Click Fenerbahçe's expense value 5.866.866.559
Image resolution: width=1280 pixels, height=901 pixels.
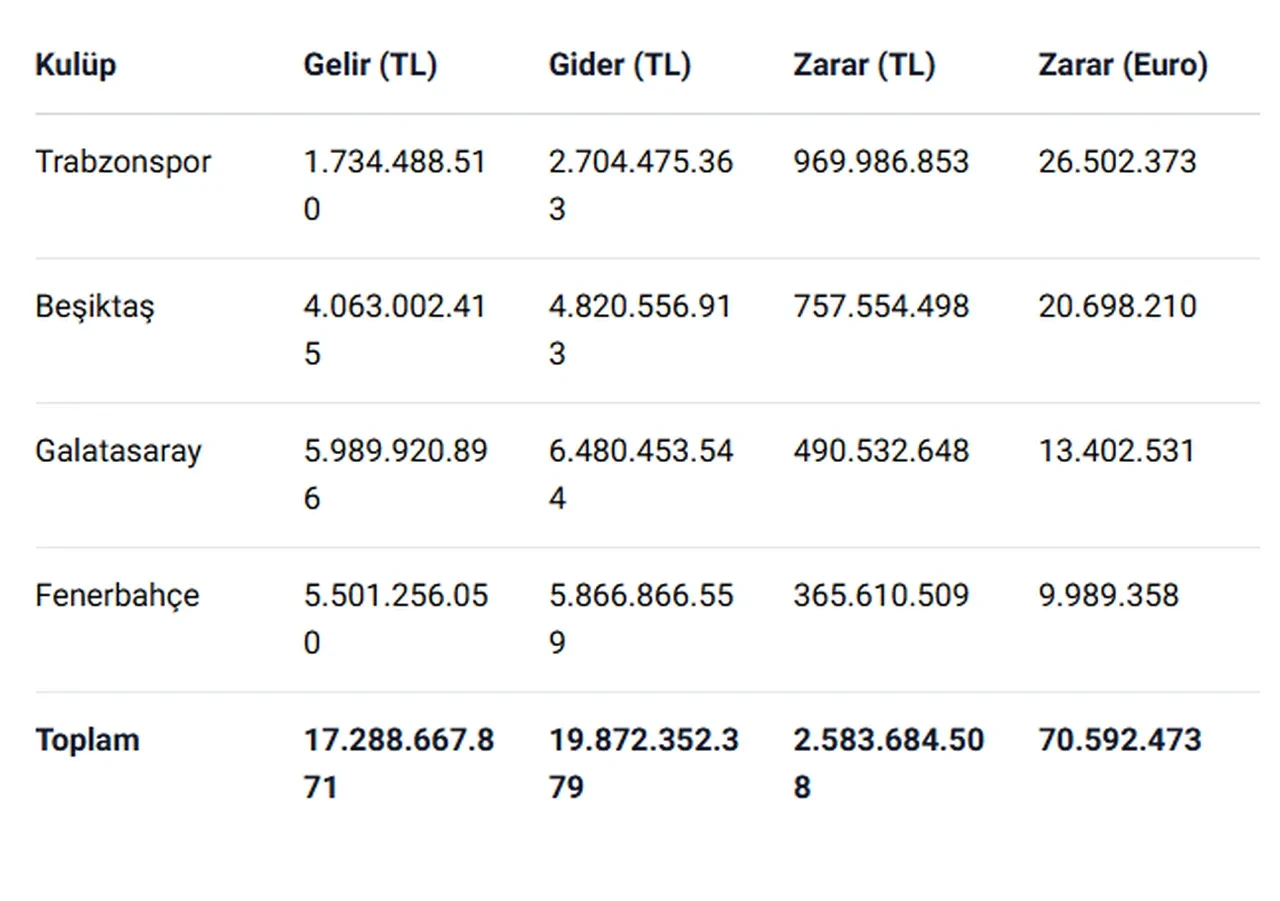[x=641, y=618]
